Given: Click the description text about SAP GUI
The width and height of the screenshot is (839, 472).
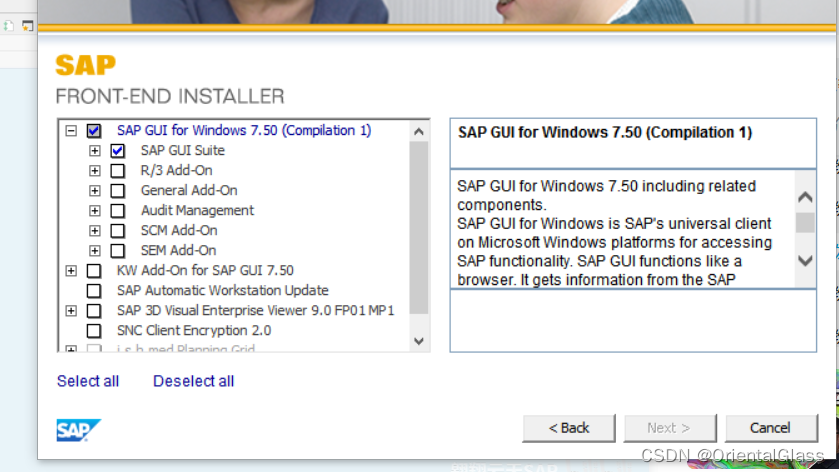Looking at the screenshot, I should tap(614, 233).
